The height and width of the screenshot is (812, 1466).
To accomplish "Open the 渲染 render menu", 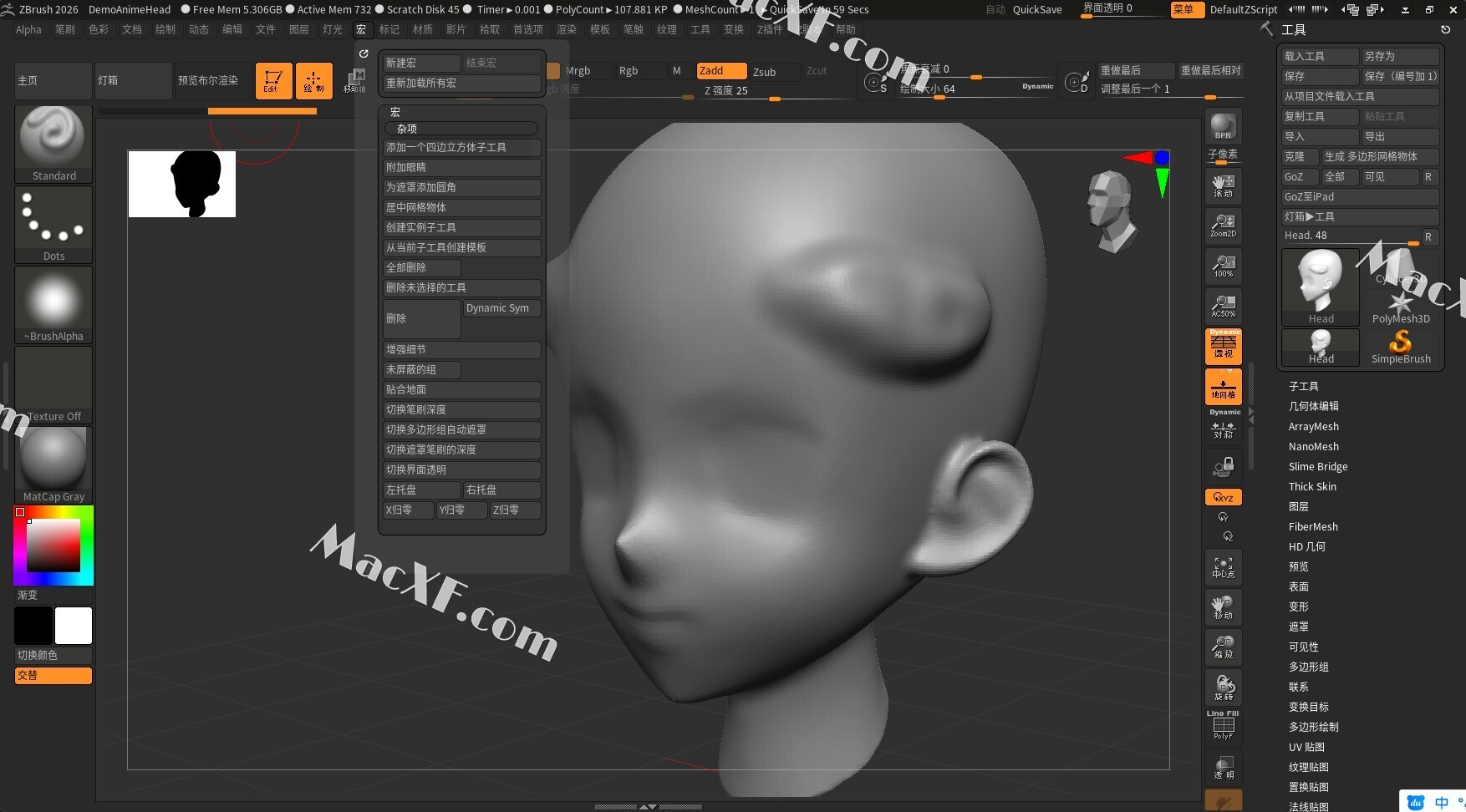I will click(x=567, y=29).
